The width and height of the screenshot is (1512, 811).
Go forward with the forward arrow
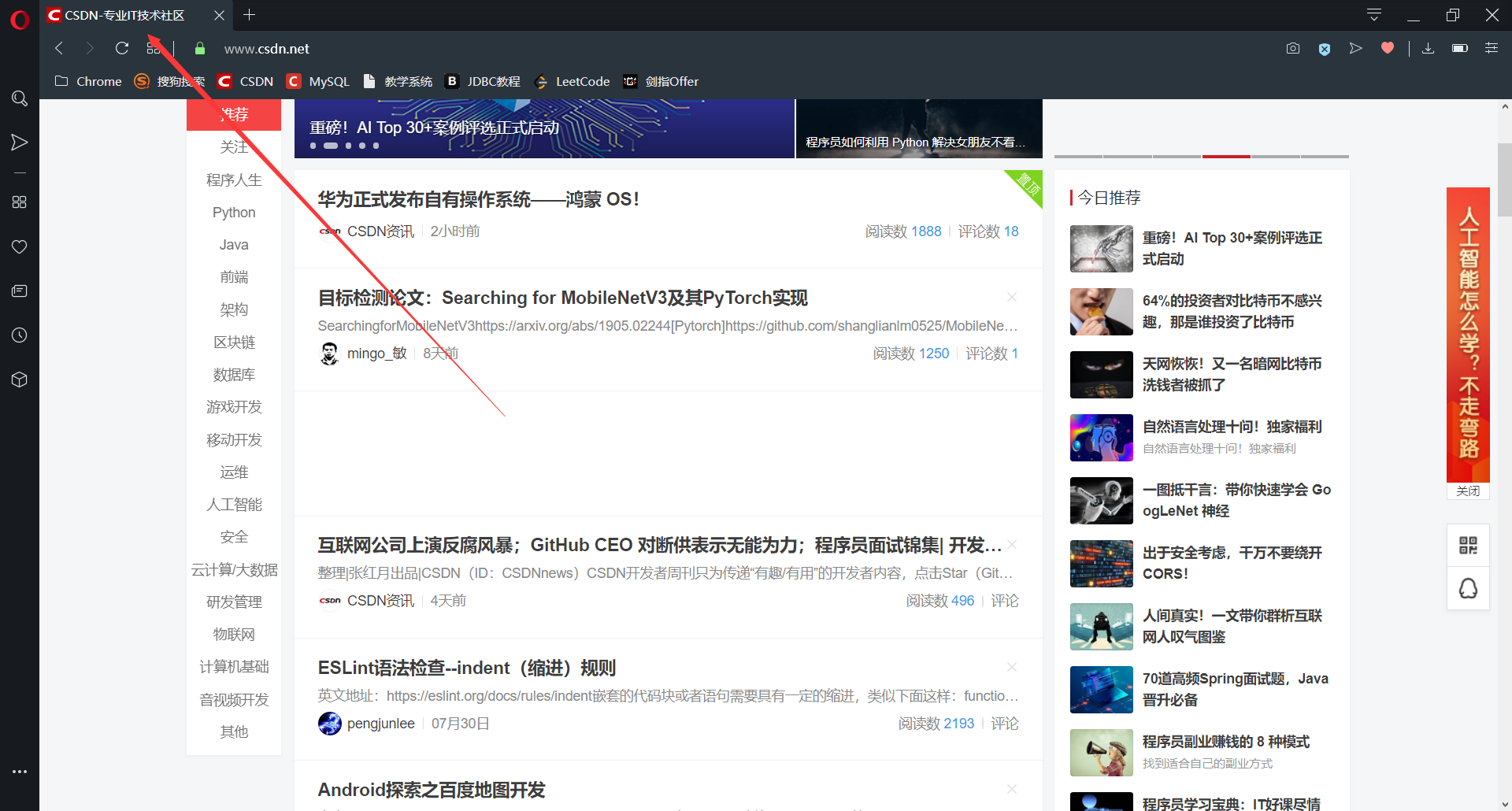(90, 48)
